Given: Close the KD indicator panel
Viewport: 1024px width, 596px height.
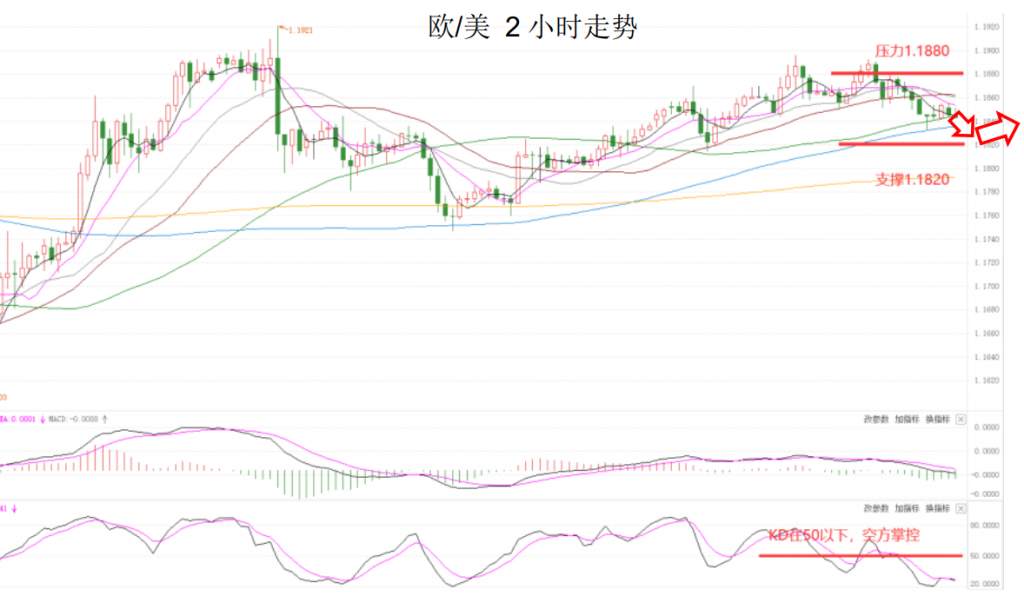Looking at the screenshot, I should click(x=960, y=508).
